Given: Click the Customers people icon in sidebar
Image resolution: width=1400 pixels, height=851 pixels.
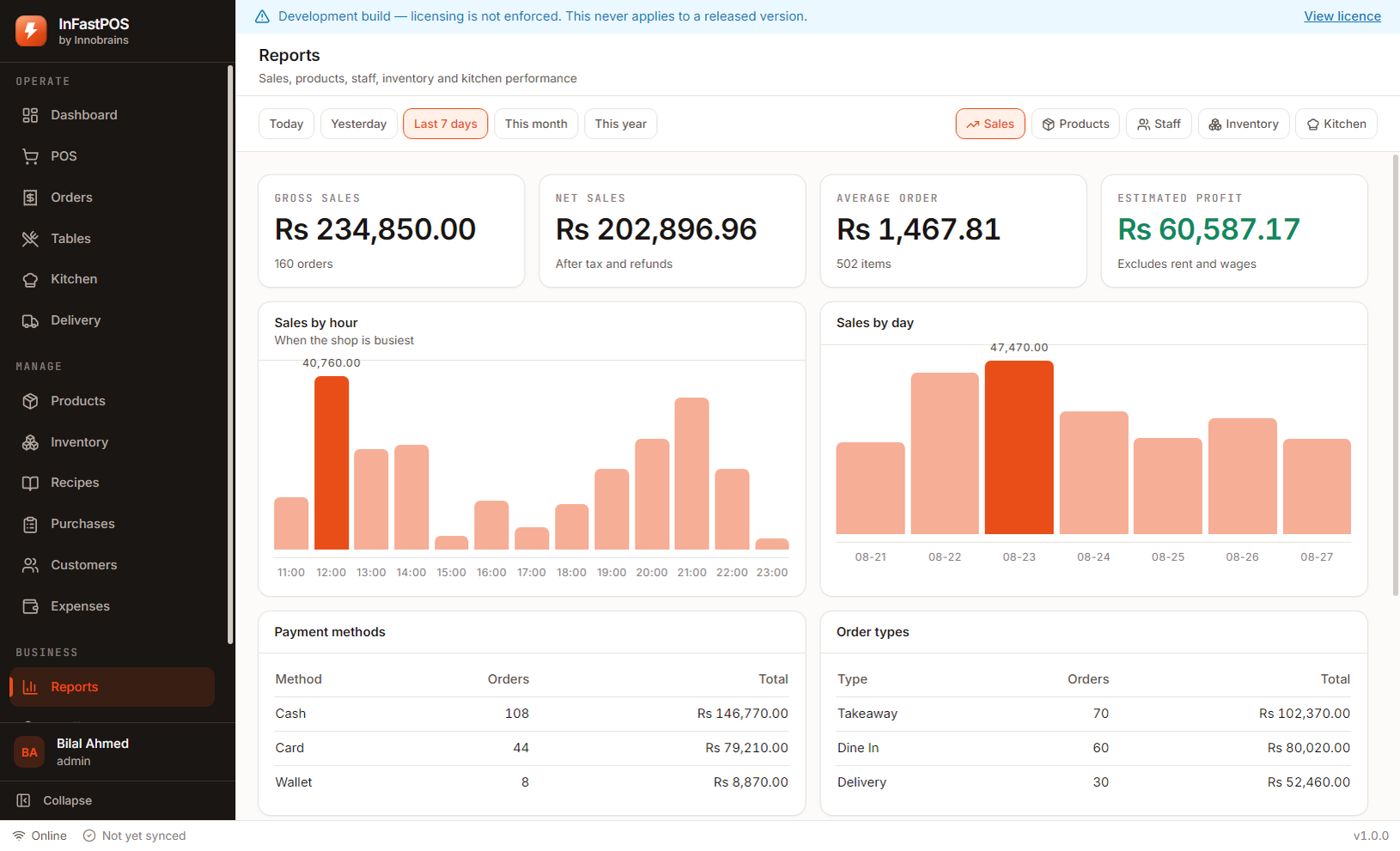Looking at the screenshot, I should pos(30,565).
